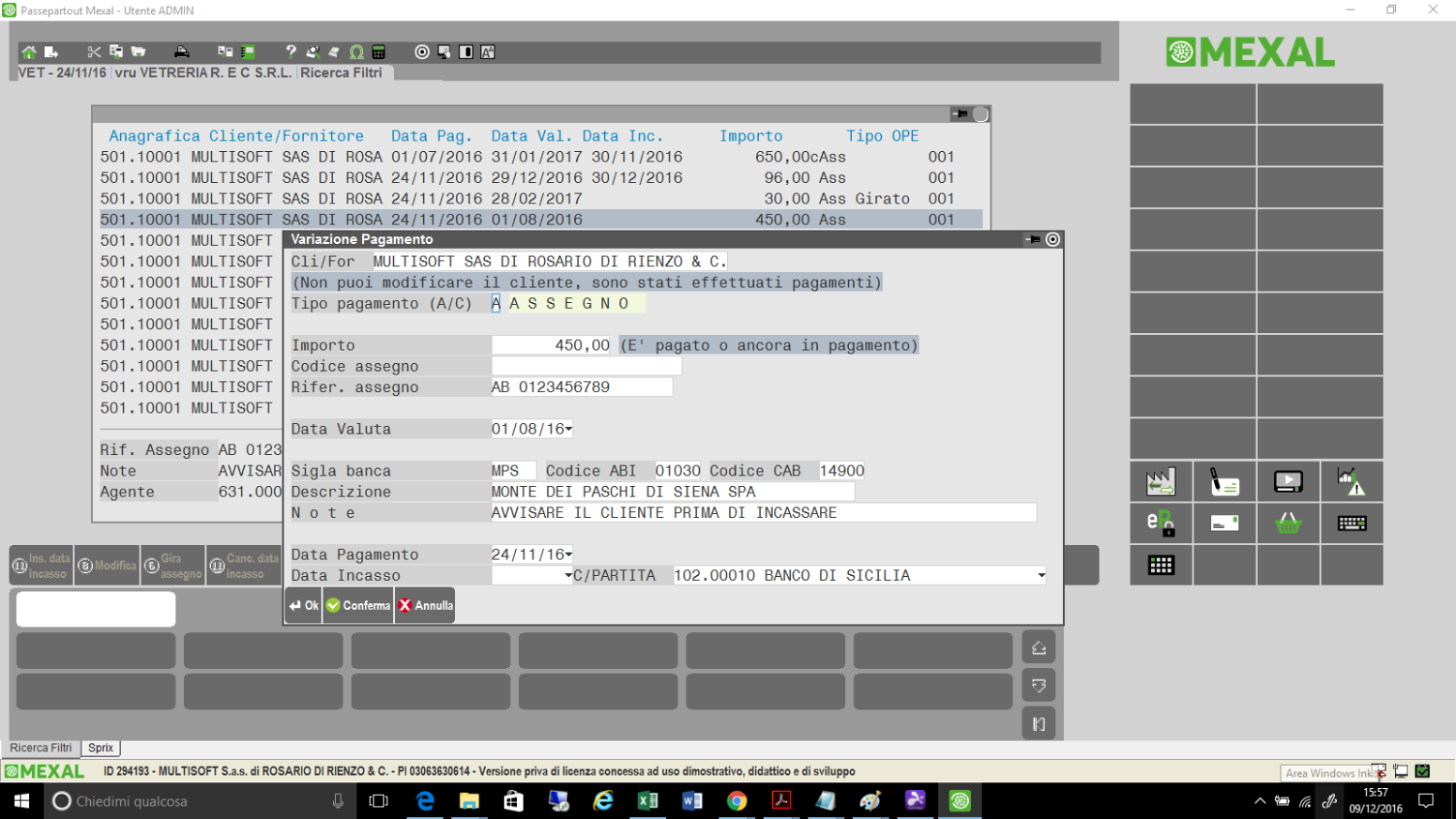Open the green shopping basket icon
This screenshot has width=1456, height=819.
tap(1288, 523)
